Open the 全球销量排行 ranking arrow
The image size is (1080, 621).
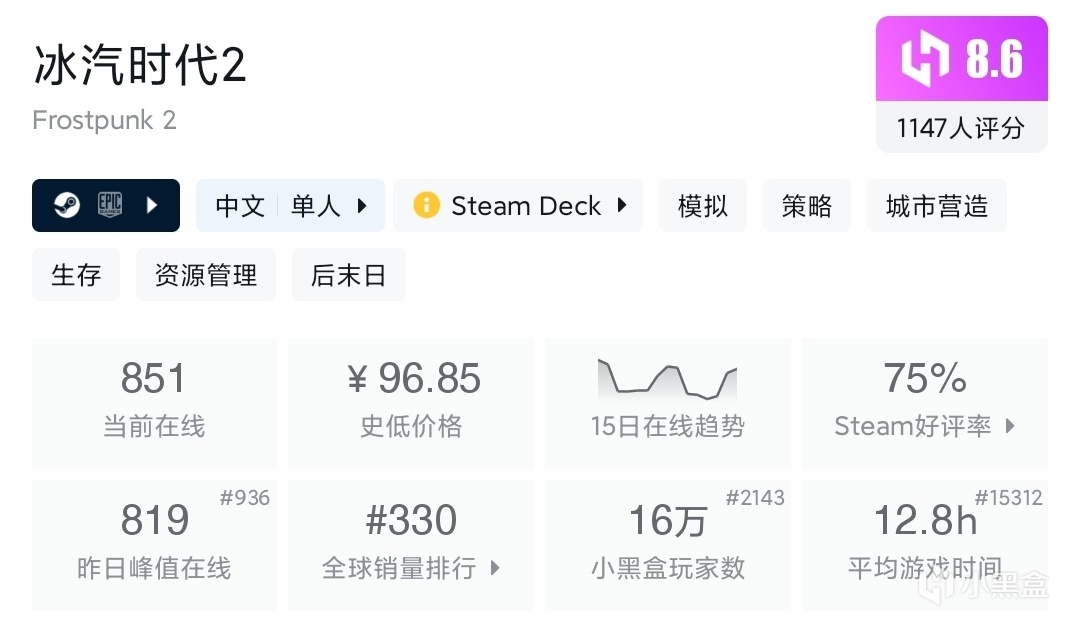click(x=495, y=568)
